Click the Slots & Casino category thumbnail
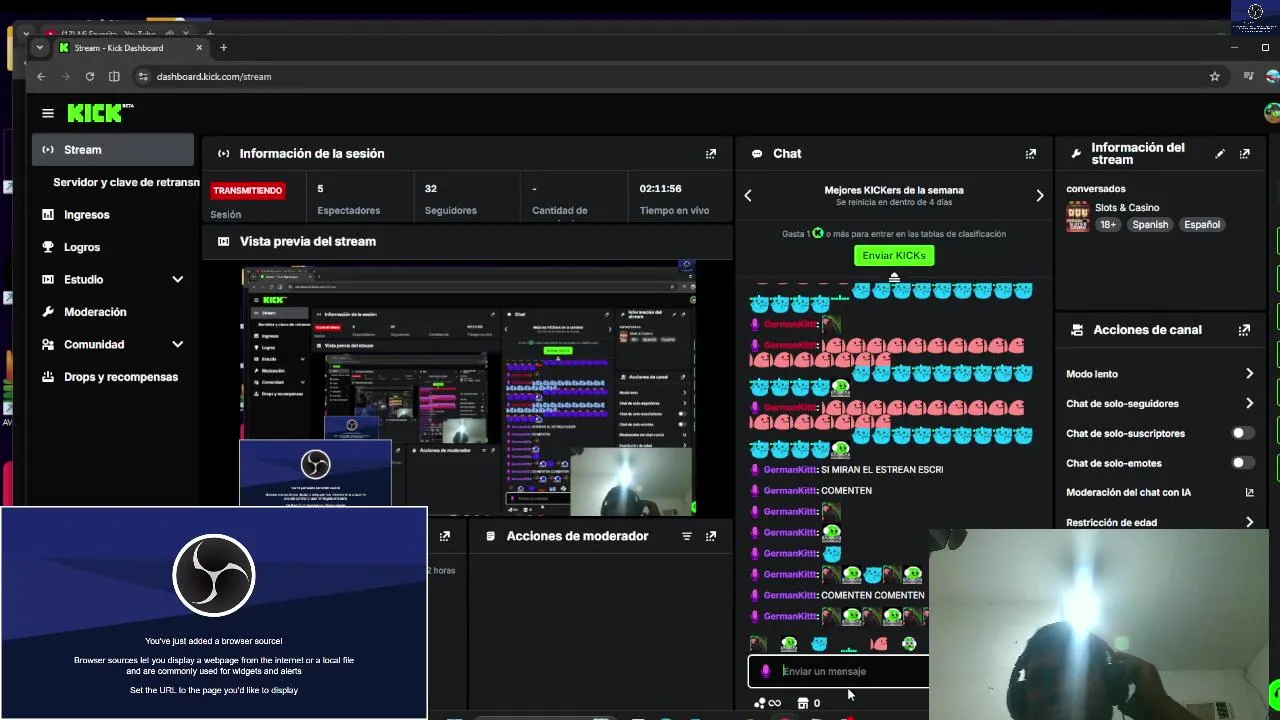Viewport: 1280px width, 720px height. click(1077, 216)
